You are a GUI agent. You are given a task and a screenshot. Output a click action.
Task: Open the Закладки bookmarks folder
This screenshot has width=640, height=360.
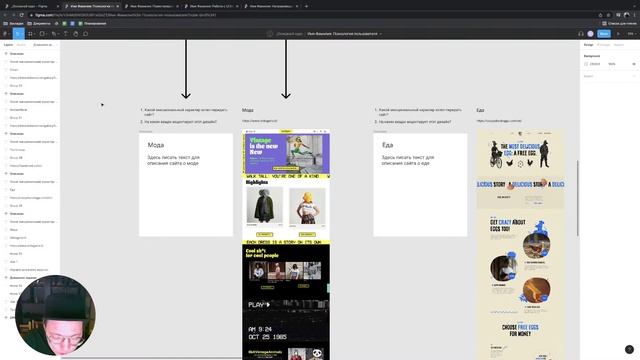coord(13,24)
